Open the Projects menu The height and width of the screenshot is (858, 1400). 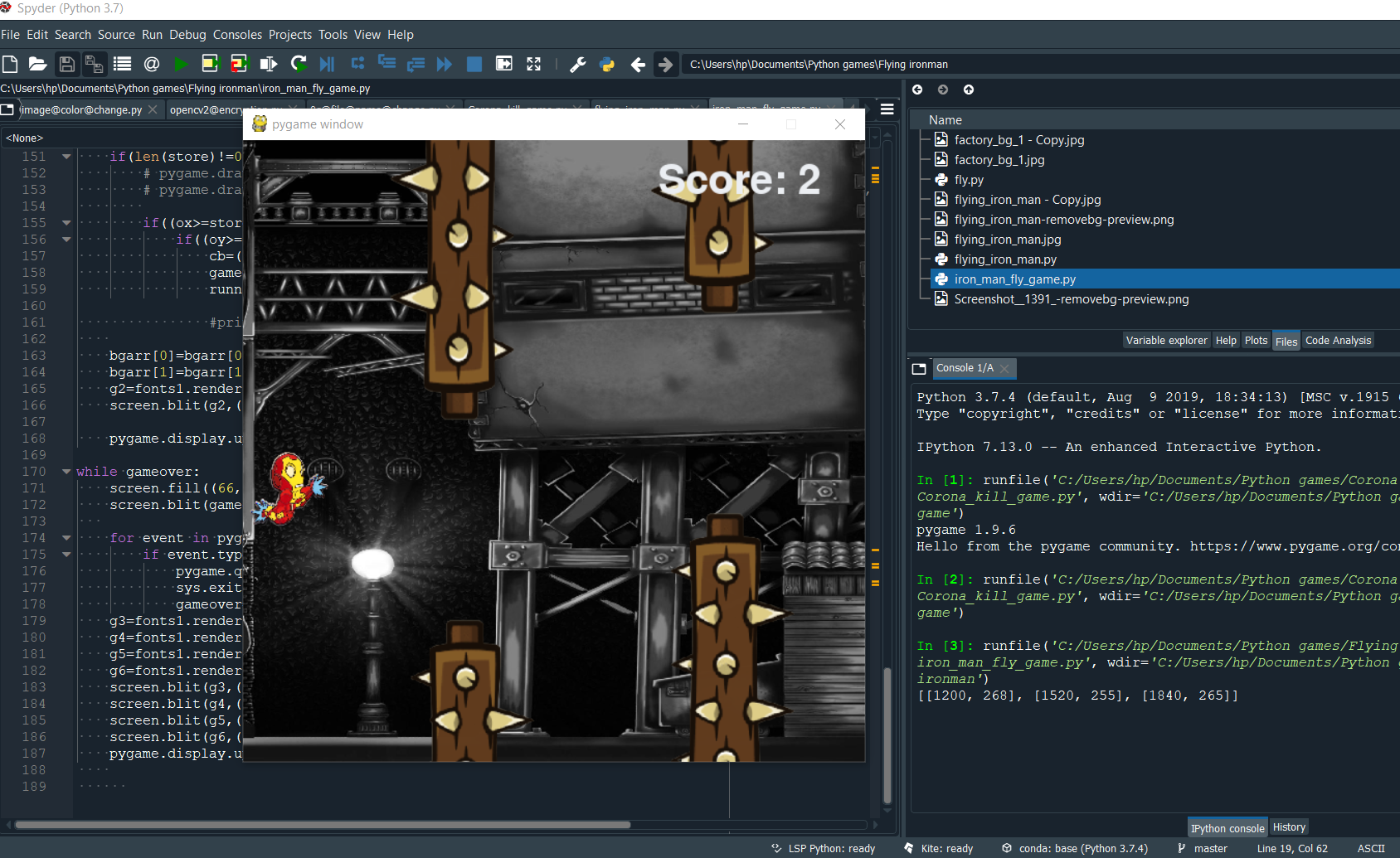click(x=290, y=35)
